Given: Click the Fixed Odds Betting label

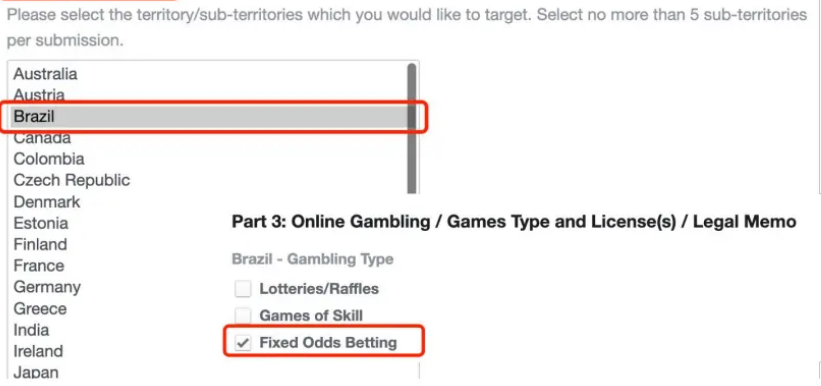Looking at the screenshot, I should pyautogui.click(x=328, y=343).
